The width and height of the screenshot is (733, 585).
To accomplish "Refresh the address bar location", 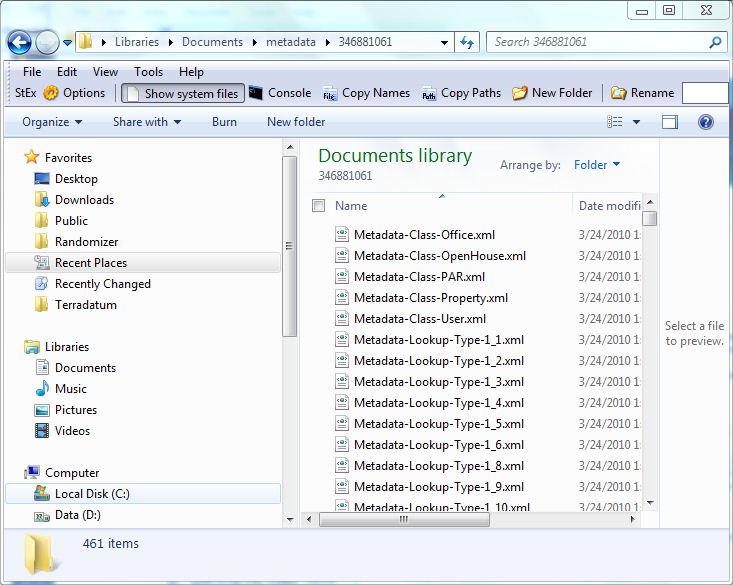I will tap(467, 43).
